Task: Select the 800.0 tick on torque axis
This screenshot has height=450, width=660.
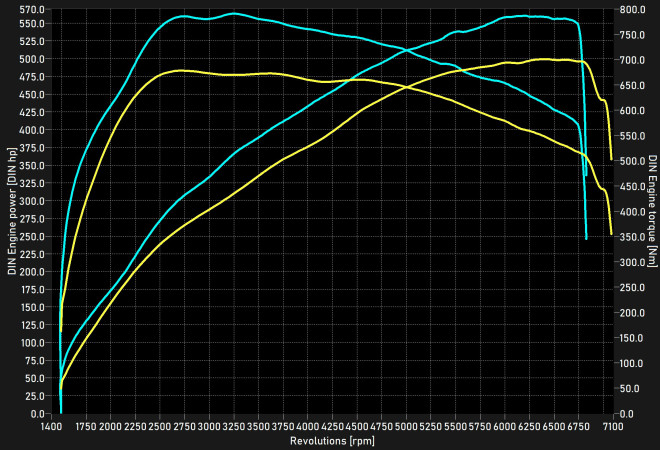Action: coord(632,10)
